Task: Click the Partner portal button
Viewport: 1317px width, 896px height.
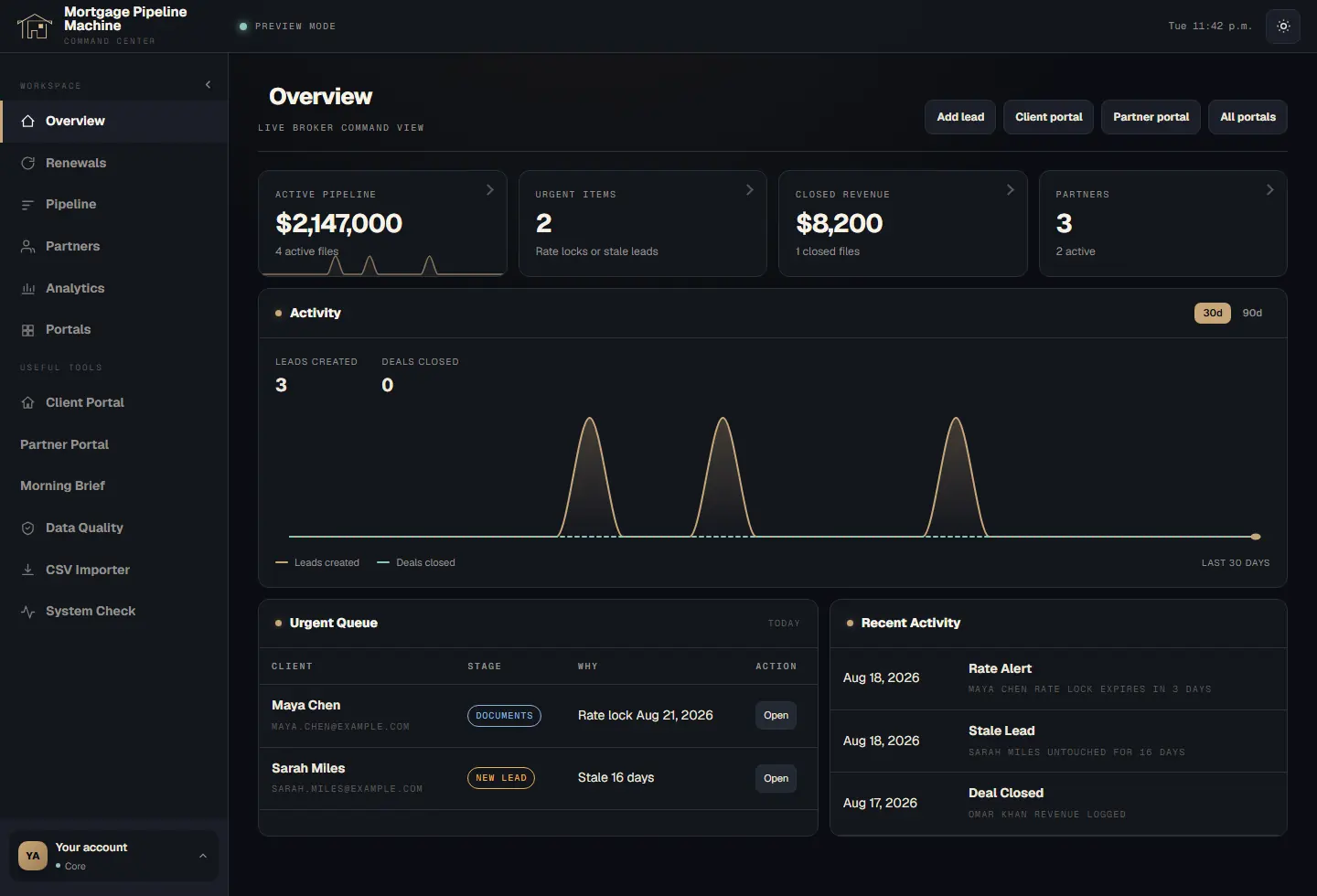Action: coord(1151,117)
